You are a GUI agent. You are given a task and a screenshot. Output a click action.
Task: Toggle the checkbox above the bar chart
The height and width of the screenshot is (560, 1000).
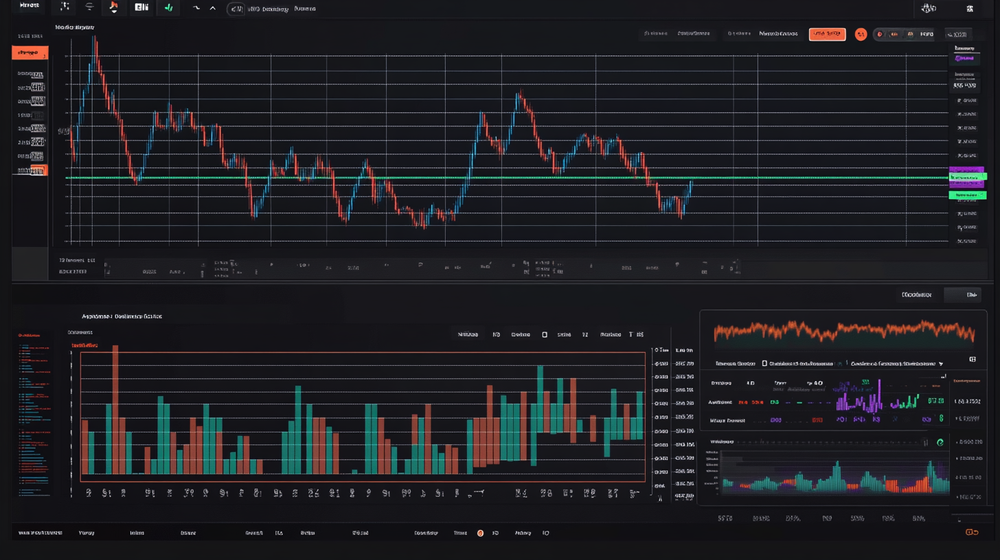544,334
